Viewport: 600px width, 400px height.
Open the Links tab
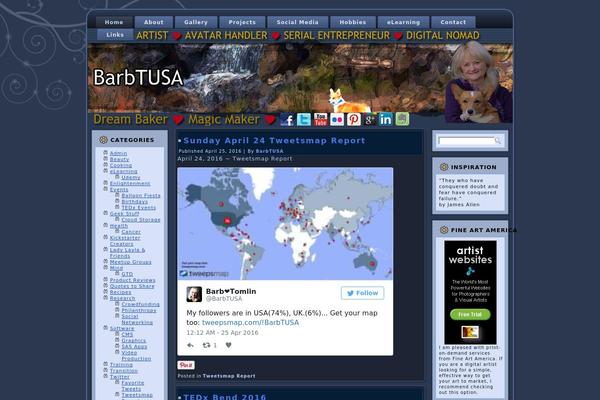point(115,35)
